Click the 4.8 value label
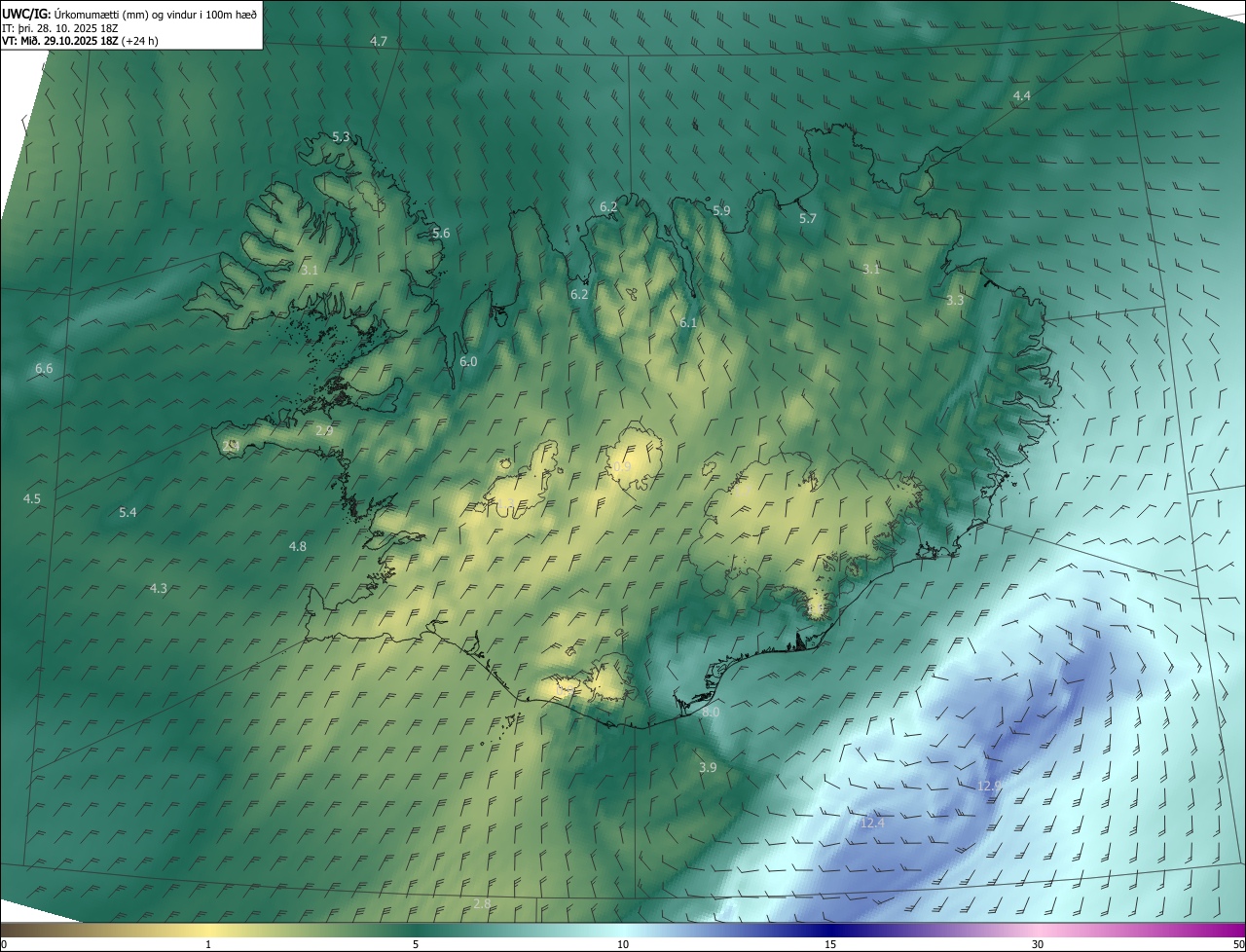 (298, 546)
